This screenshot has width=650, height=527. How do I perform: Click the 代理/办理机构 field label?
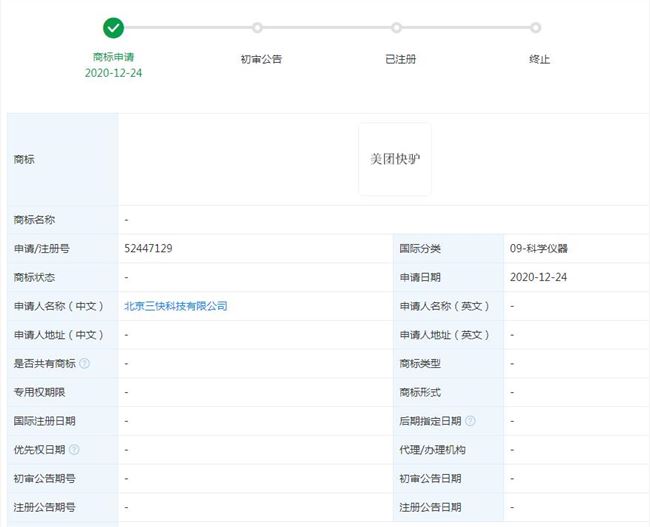[x=432, y=449]
